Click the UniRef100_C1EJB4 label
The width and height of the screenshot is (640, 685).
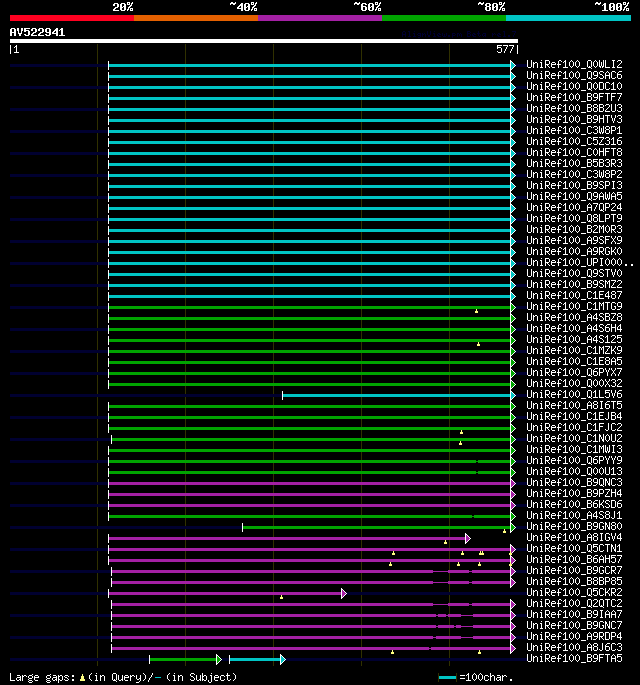pos(574,416)
